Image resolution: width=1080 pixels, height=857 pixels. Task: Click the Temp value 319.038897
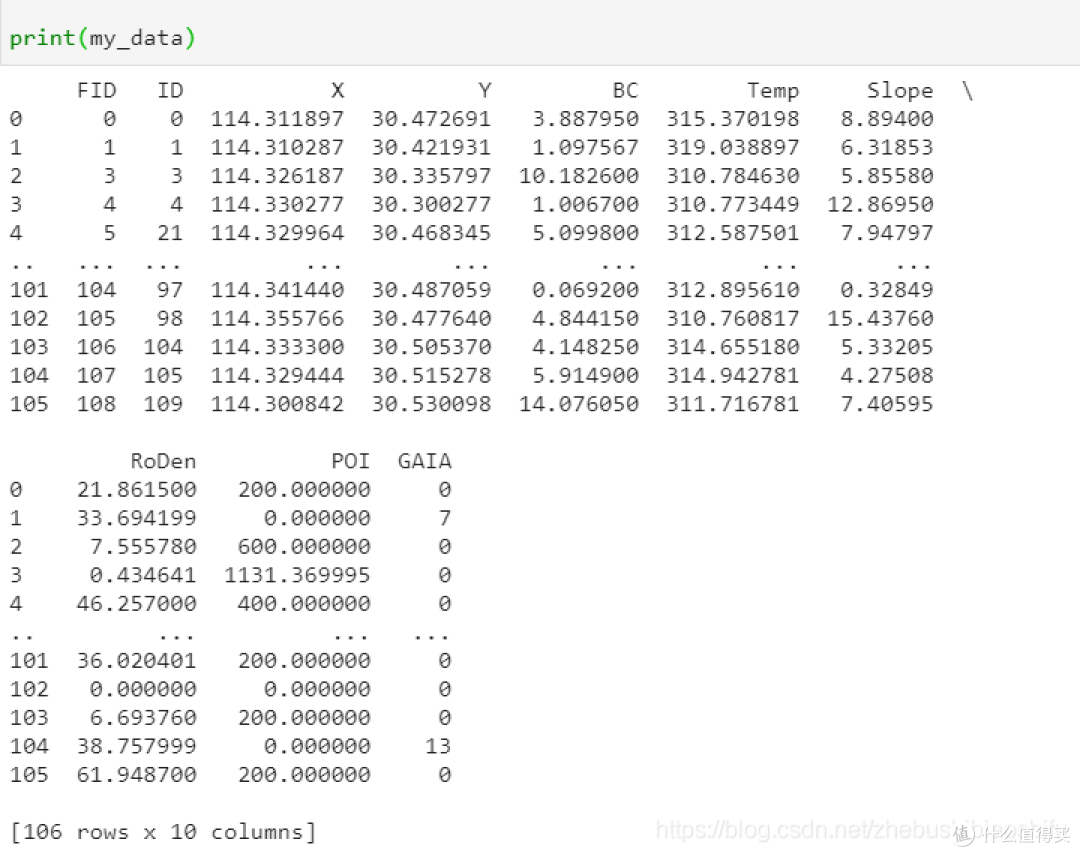[733, 147]
